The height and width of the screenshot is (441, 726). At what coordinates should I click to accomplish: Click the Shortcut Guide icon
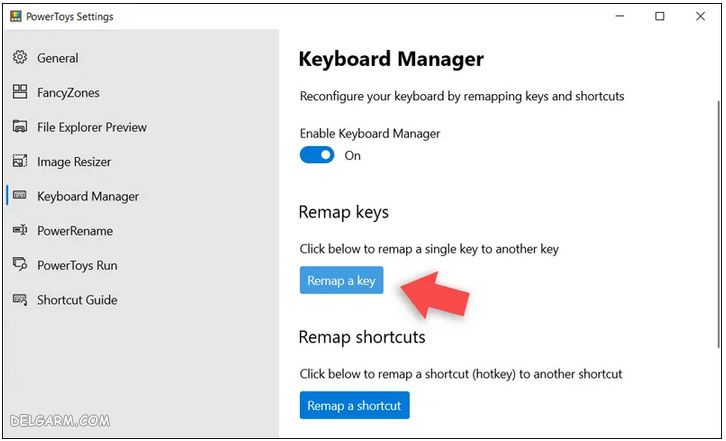(x=19, y=300)
